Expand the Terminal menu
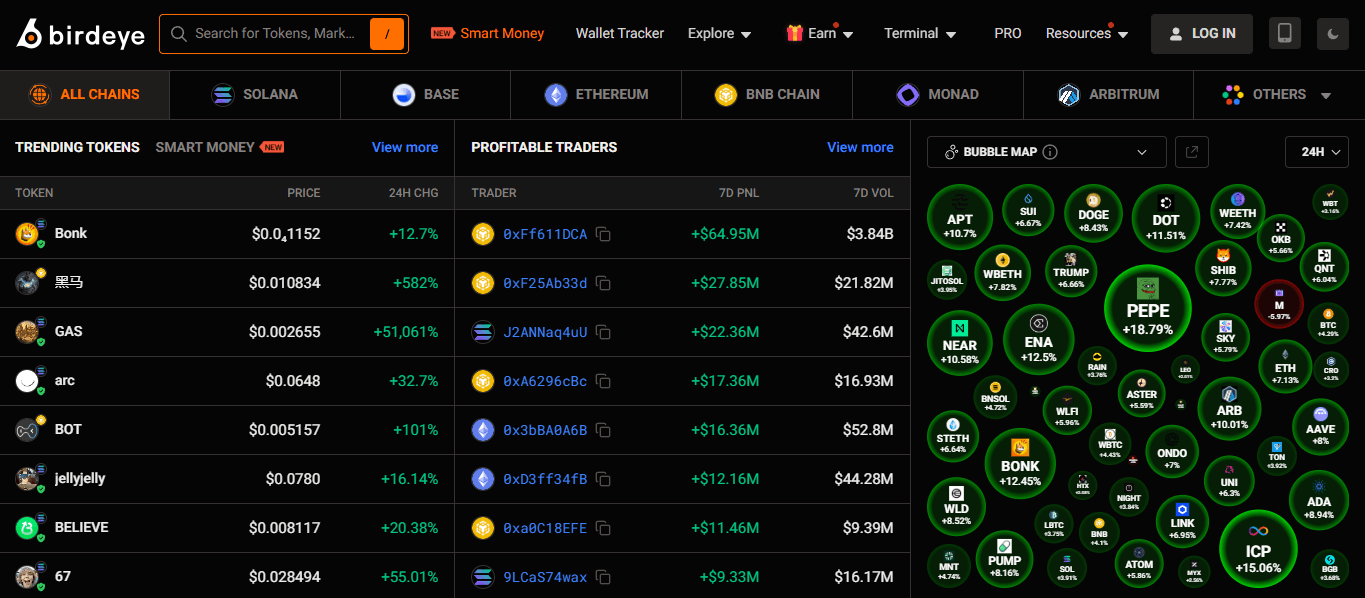Screen dimensions: 1365x598 [x=920, y=34]
